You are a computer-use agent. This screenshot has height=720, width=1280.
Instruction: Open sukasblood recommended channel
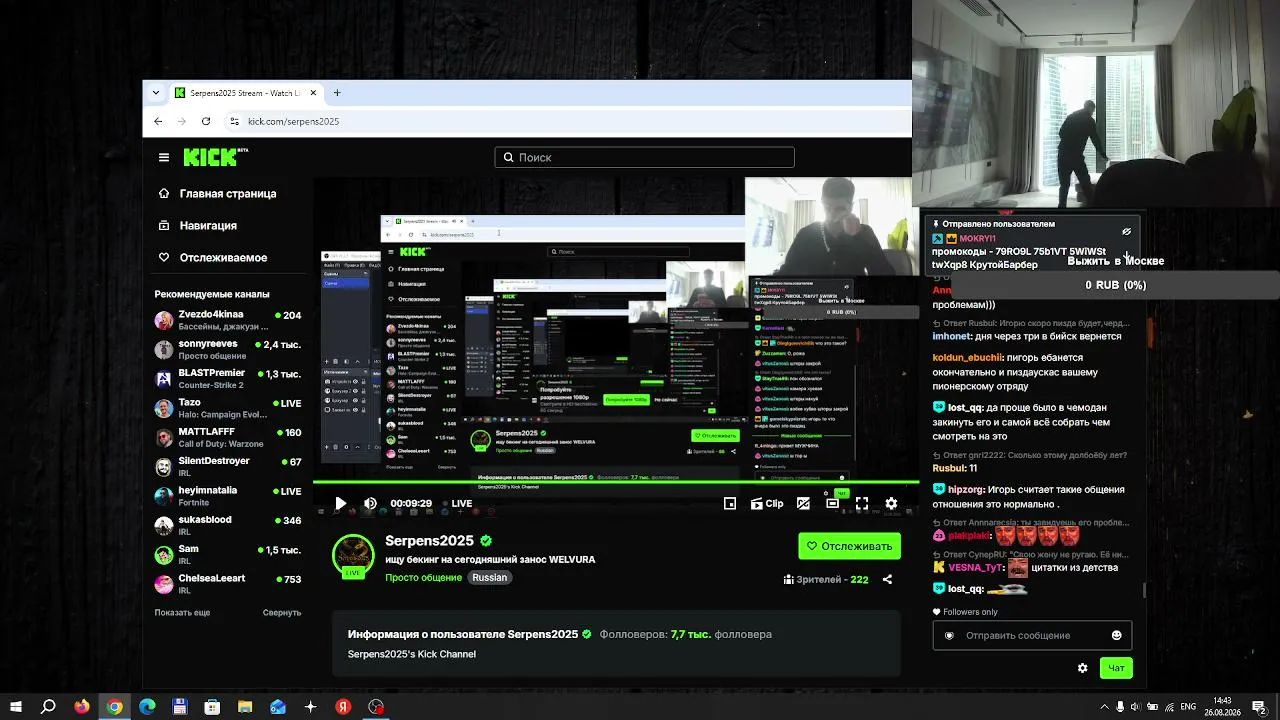228,525
